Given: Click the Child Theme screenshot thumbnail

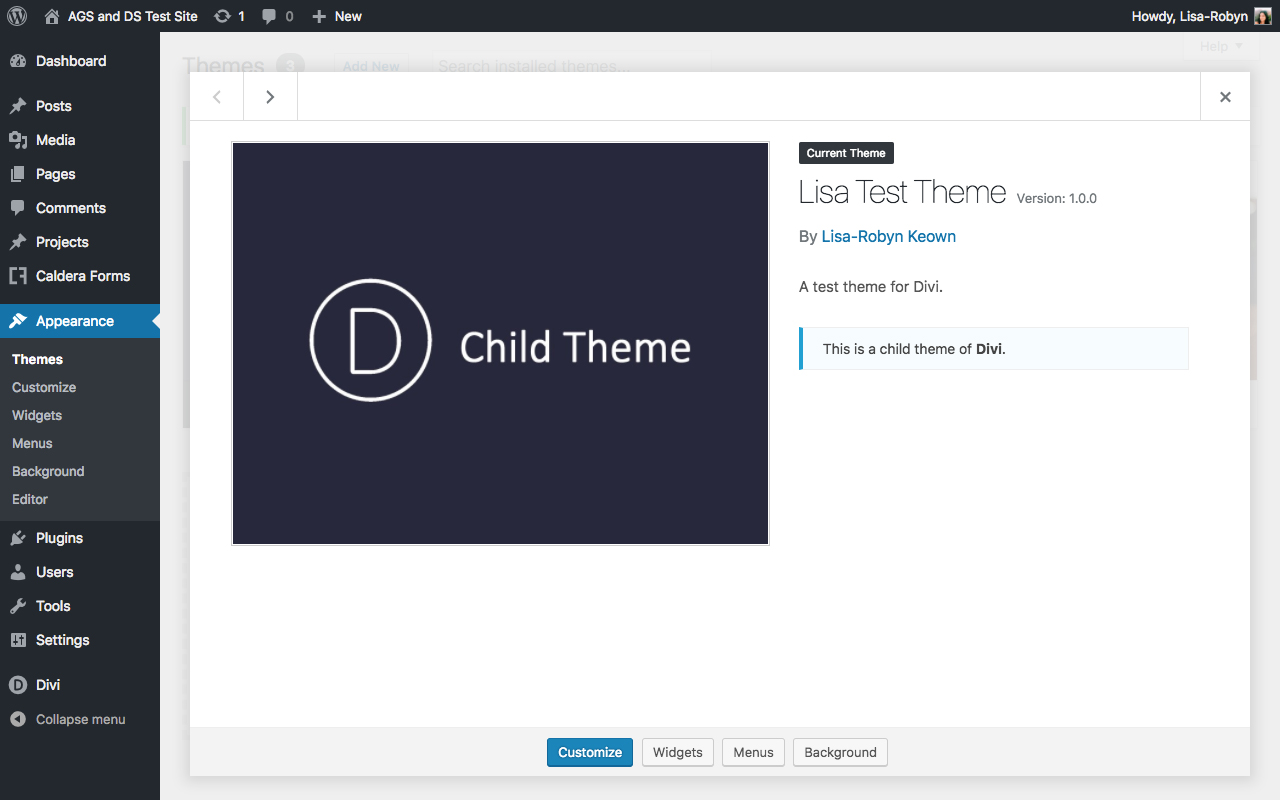Looking at the screenshot, I should tap(500, 343).
